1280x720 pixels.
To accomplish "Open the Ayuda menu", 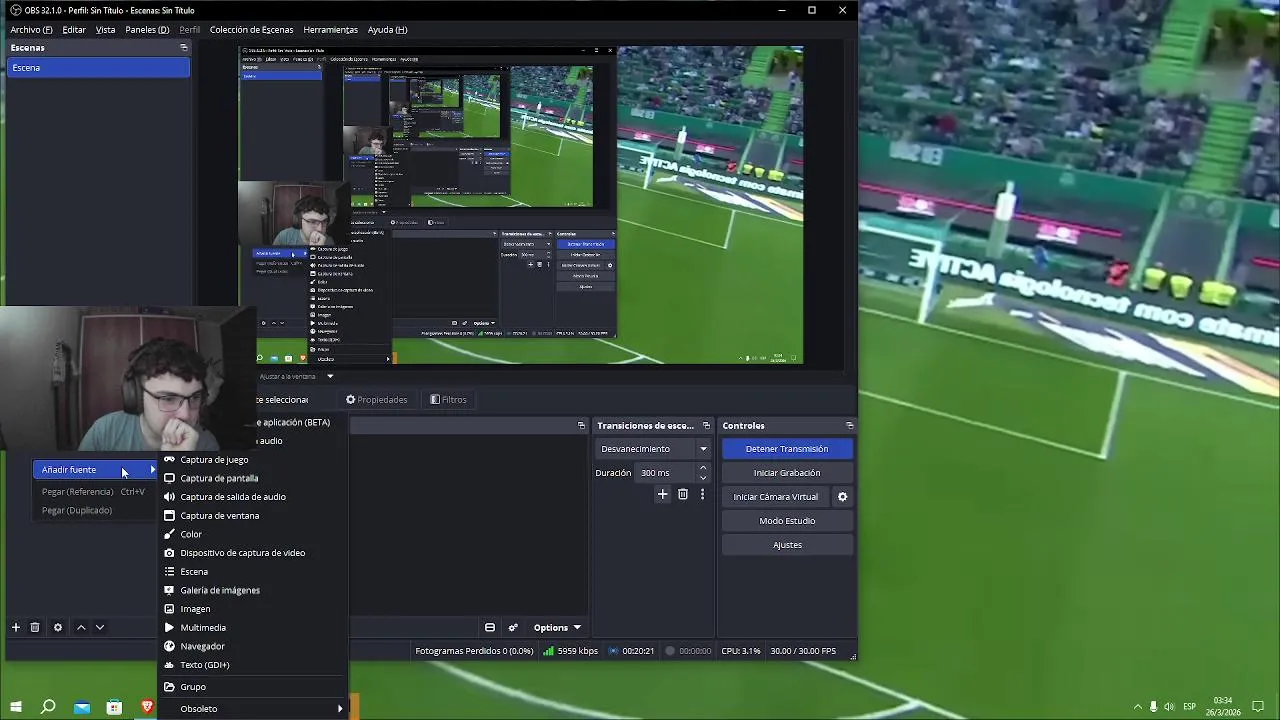I will (387, 30).
